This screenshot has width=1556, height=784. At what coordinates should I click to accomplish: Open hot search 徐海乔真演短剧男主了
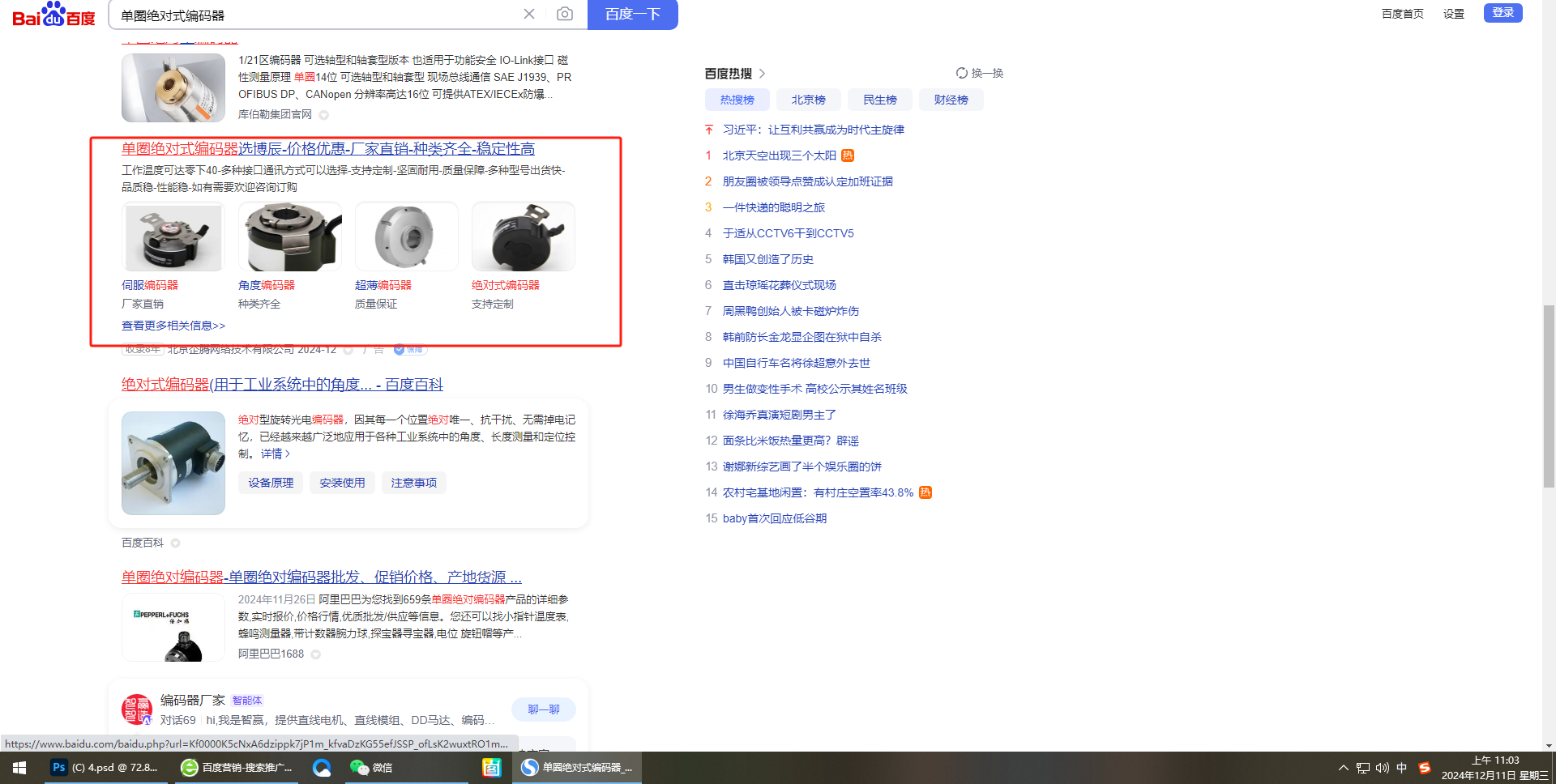click(x=780, y=415)
